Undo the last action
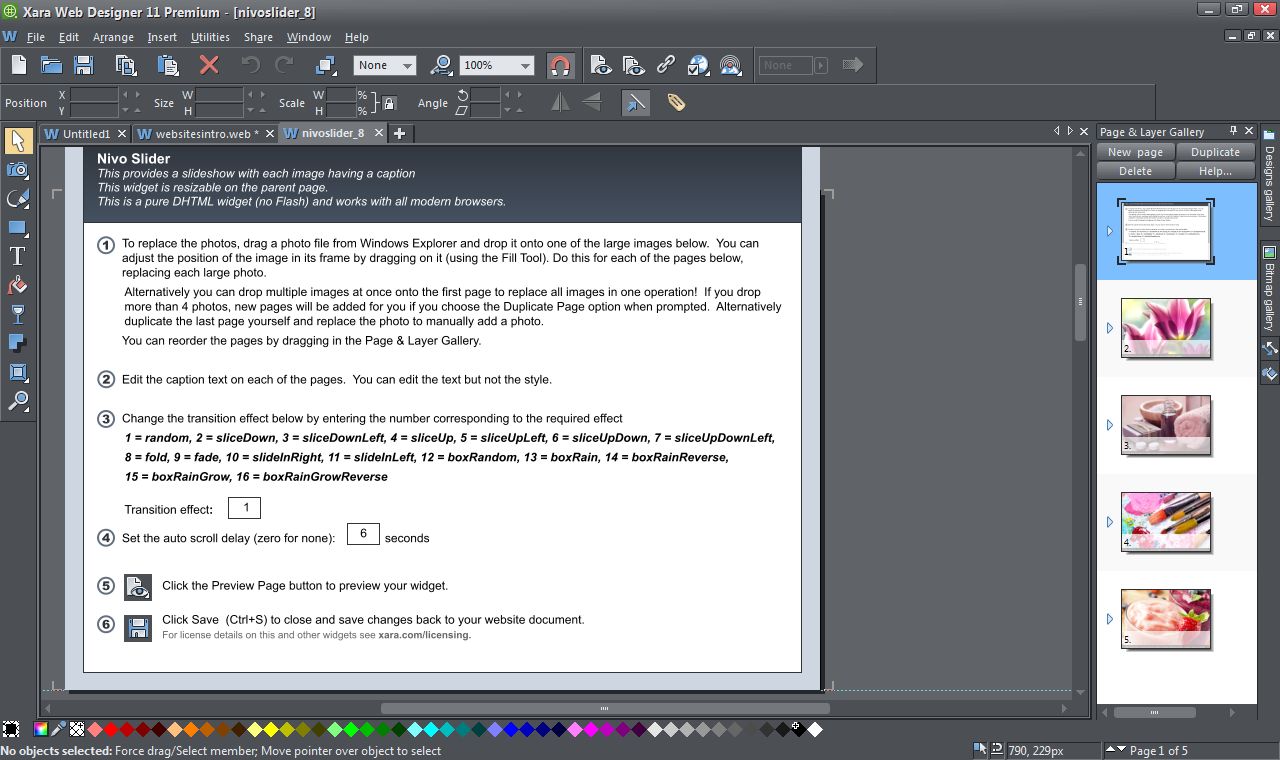1280x760 pixels. [x=250, y=66]
